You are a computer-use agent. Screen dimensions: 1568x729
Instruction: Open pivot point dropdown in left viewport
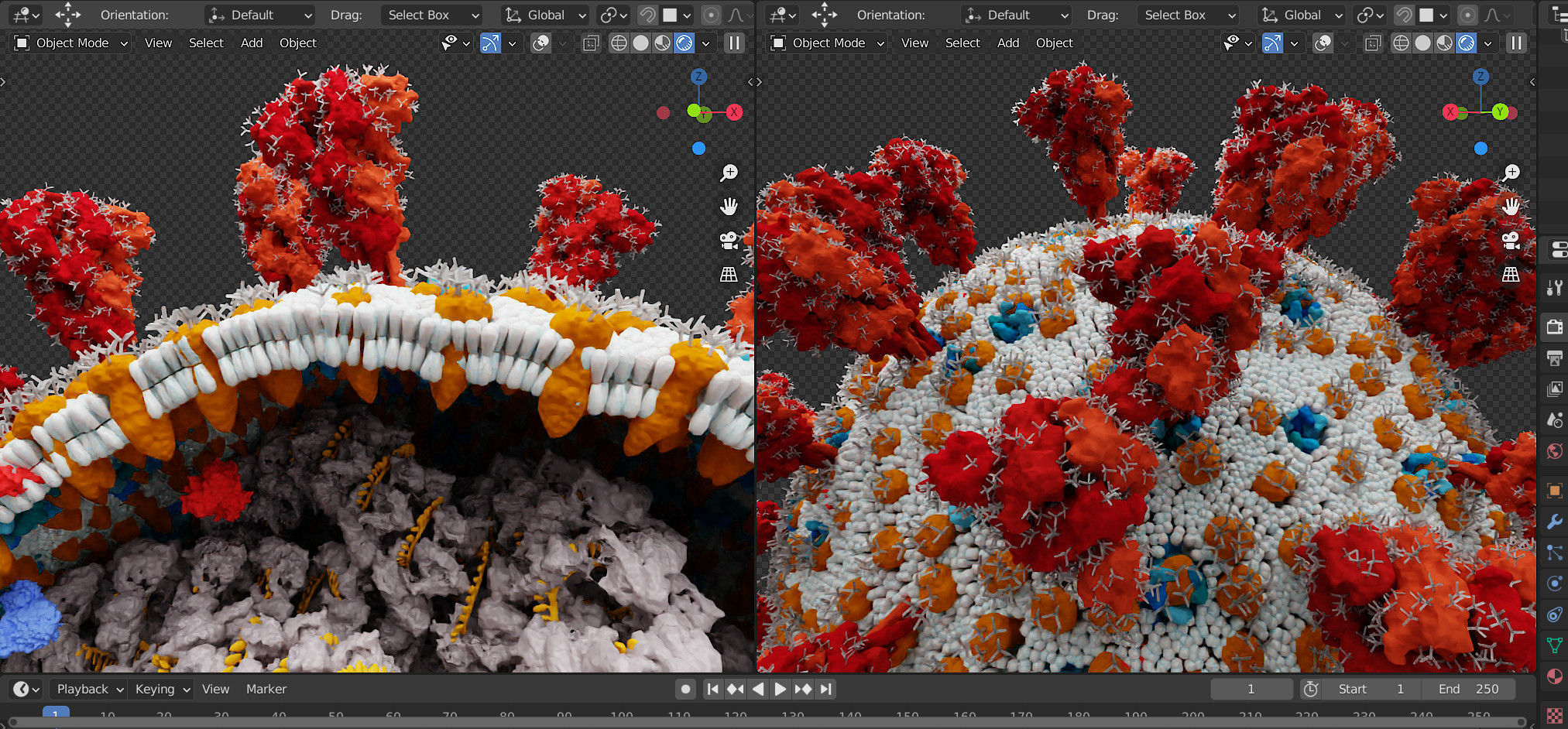[x=614, y=15]
